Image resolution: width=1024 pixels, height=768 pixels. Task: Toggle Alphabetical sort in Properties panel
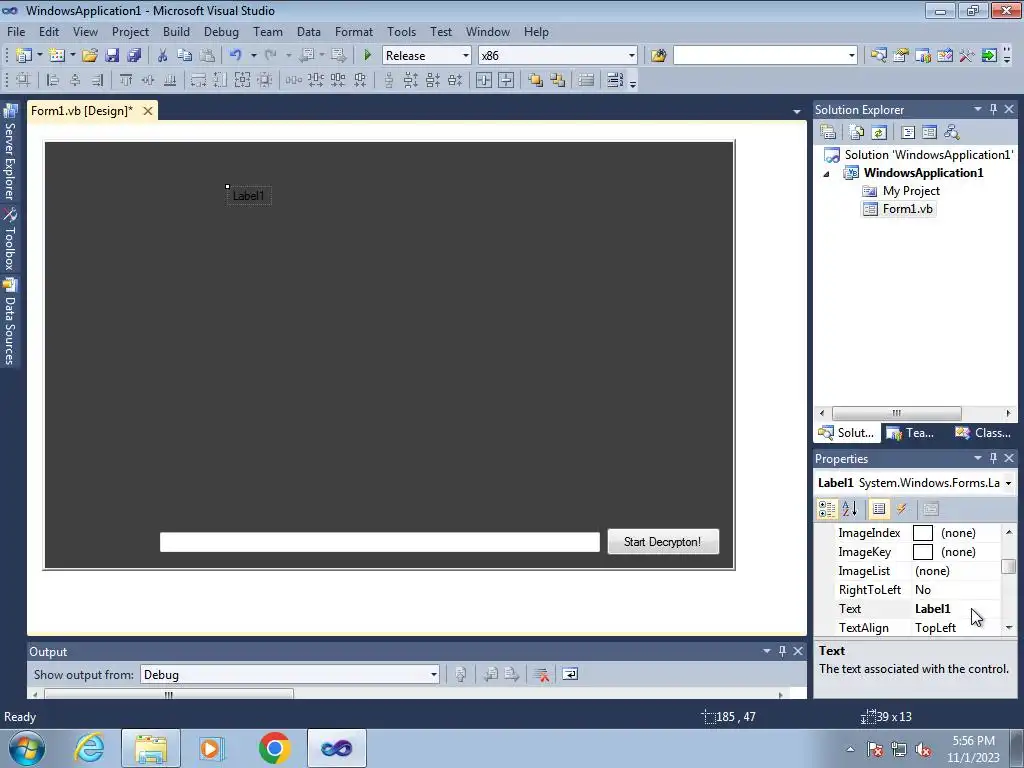point(850,509)
